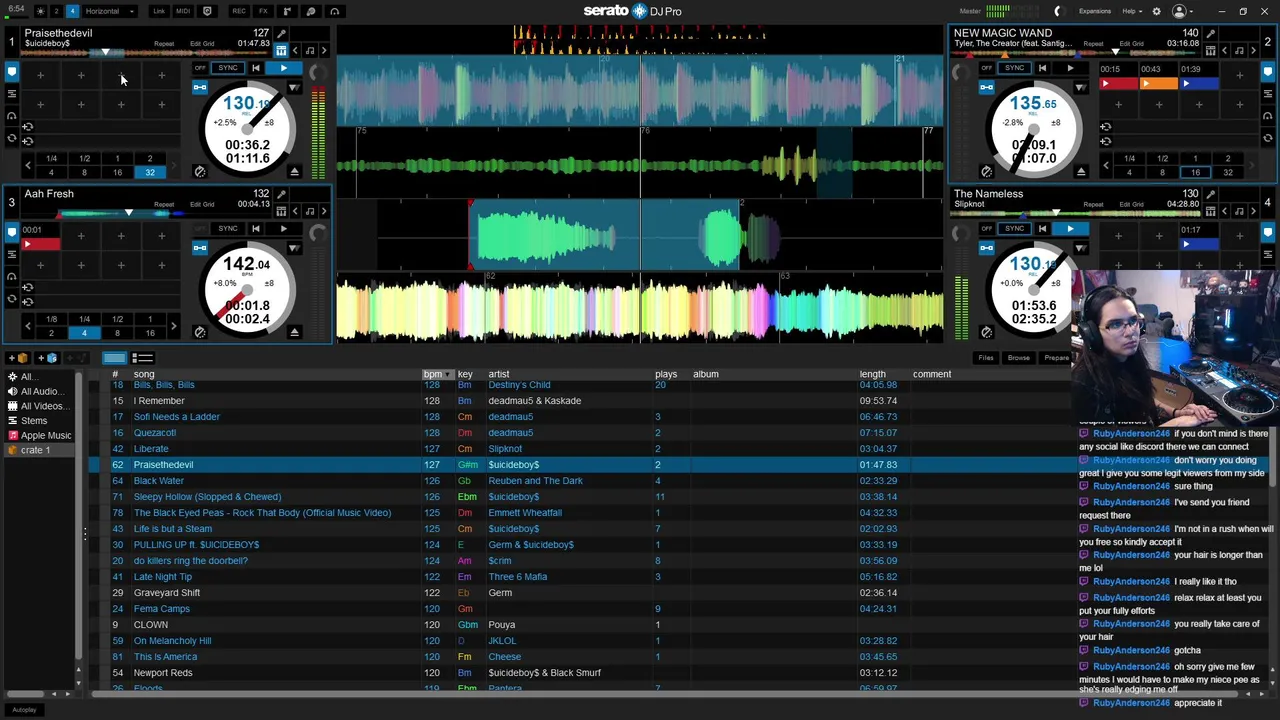Screen dimensions: 1280x720
Task: Enable SYNC on deck 1
Action: (x=228, y=68)
